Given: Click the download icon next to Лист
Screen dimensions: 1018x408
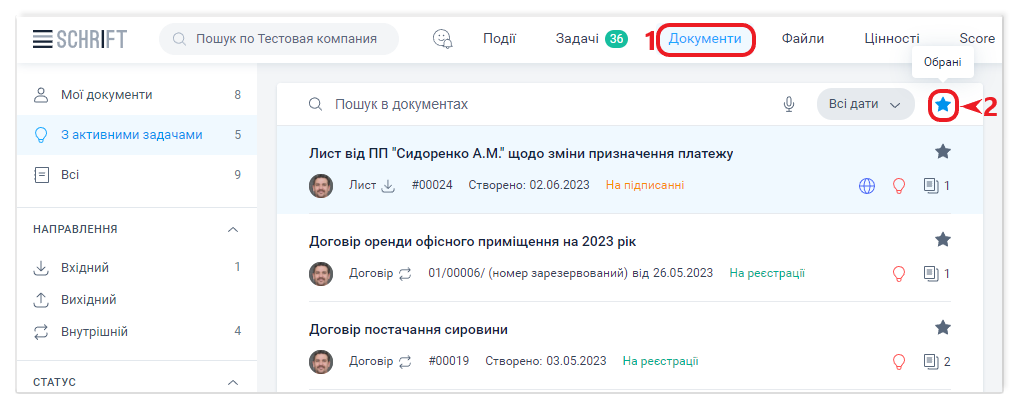Looking at the screenshot, I should [x=389, y=185].
